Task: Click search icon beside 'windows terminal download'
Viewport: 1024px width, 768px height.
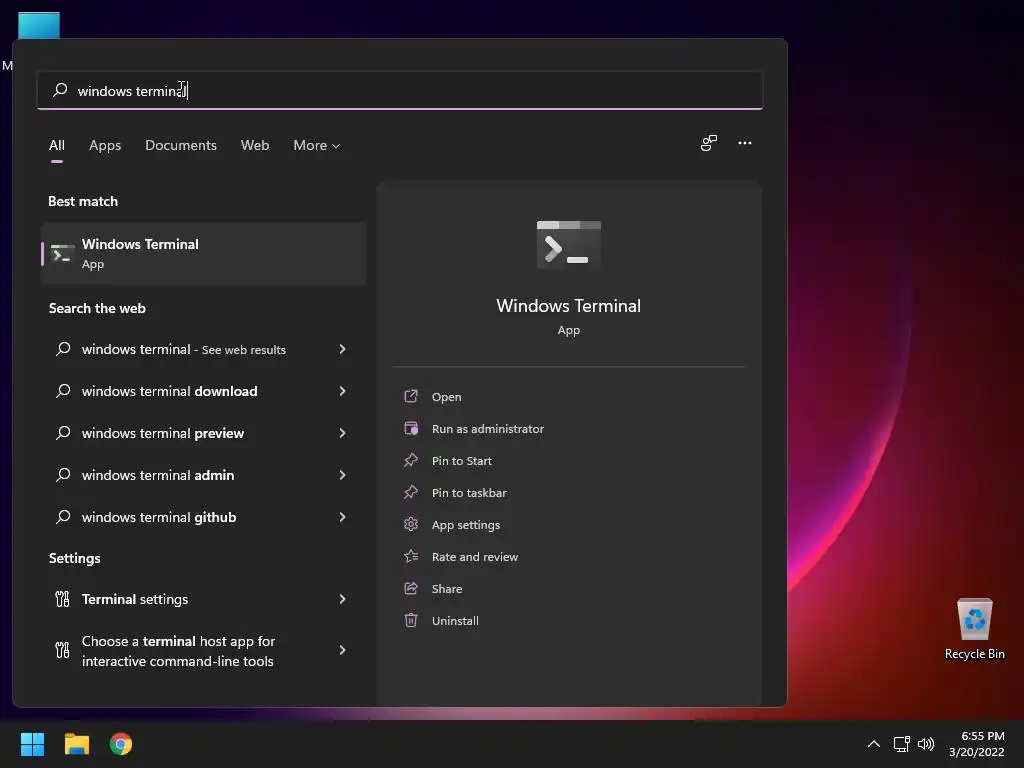Action: pos(63,391)
